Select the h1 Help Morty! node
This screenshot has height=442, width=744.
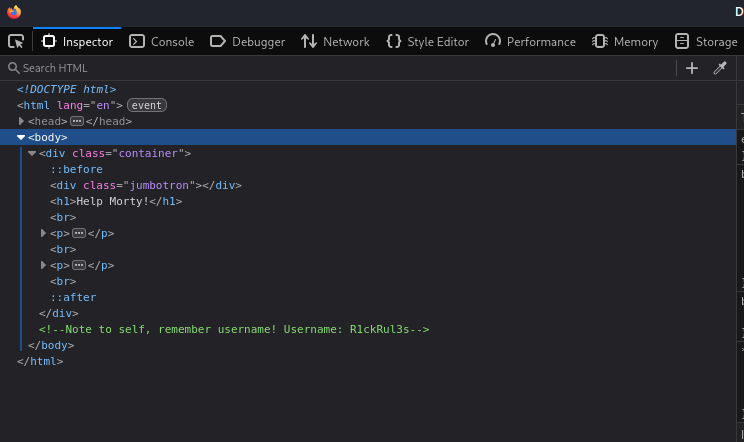click(x=116, y=201)
